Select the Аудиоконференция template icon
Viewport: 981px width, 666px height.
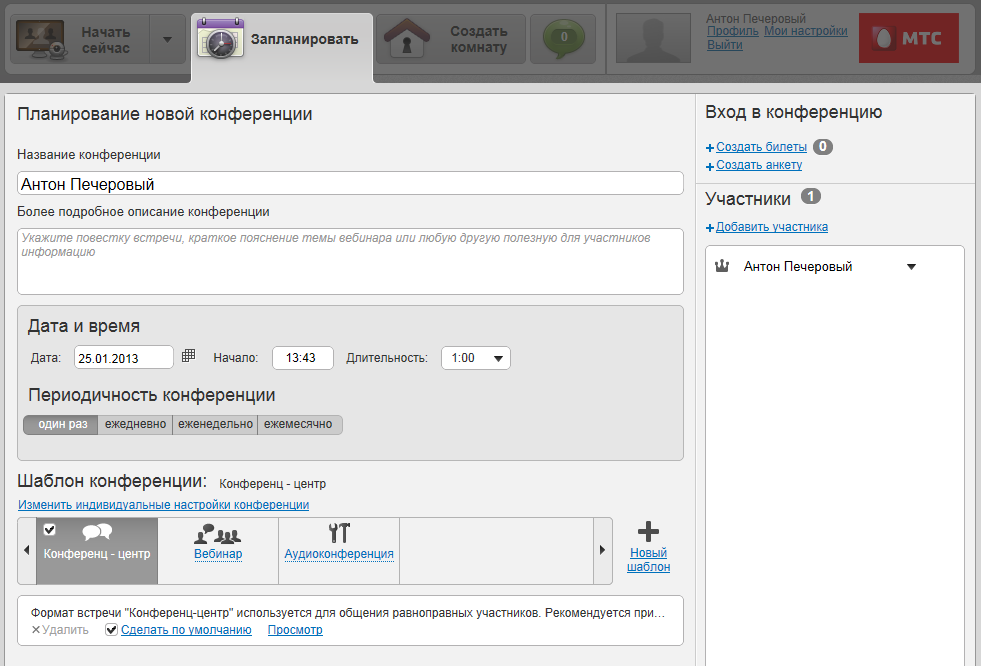click(339, 532)
